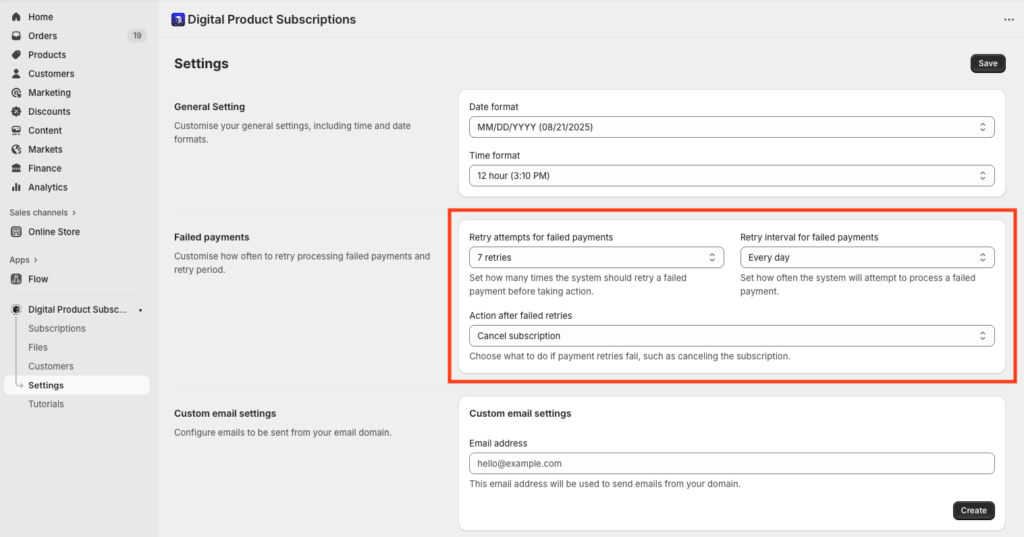The height and width of the screenshot is (537, 1024).
Task: Click the Home icon in sidebar
Action: click(x=16, y=17)
